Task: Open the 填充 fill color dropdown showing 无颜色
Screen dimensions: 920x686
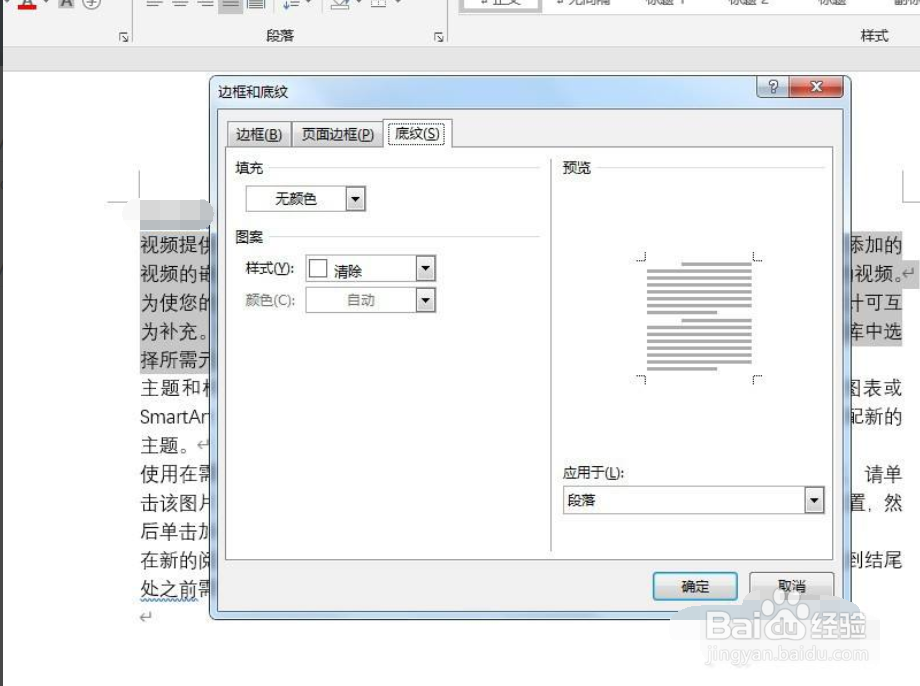Action: click(355, 198)
